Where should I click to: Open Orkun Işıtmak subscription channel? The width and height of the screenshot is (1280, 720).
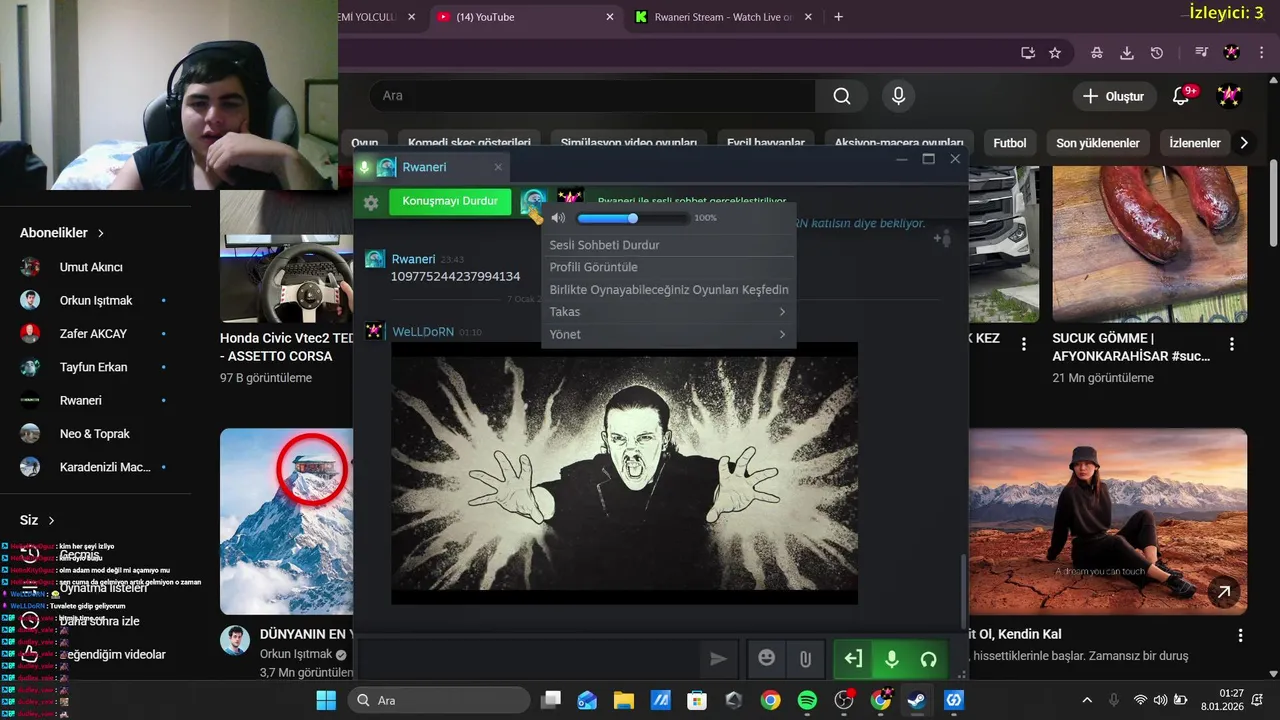95,300
